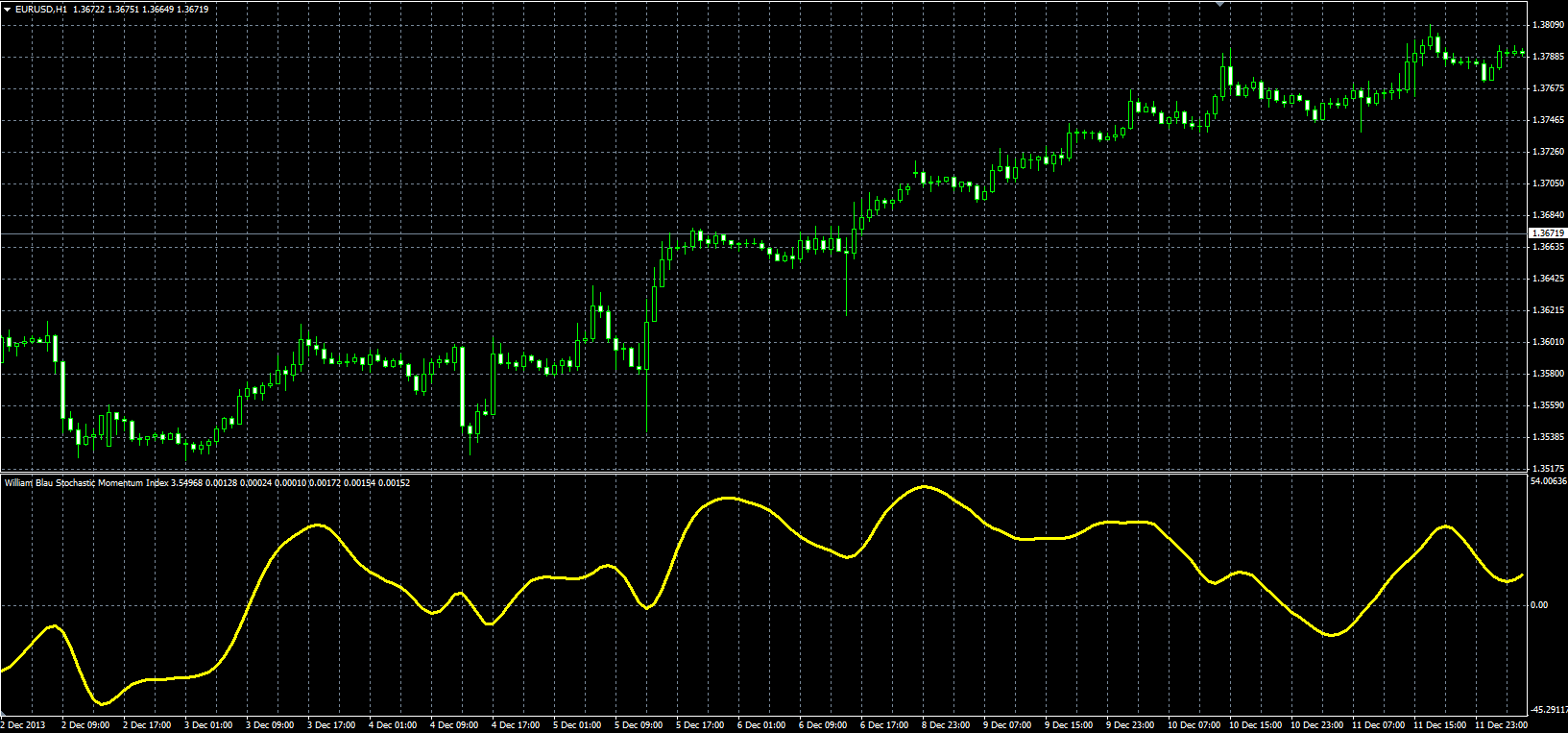This screenshot has height=733, width=1568.
Task: Click the 1.37675 price axis label
Action: point(1549,88)
